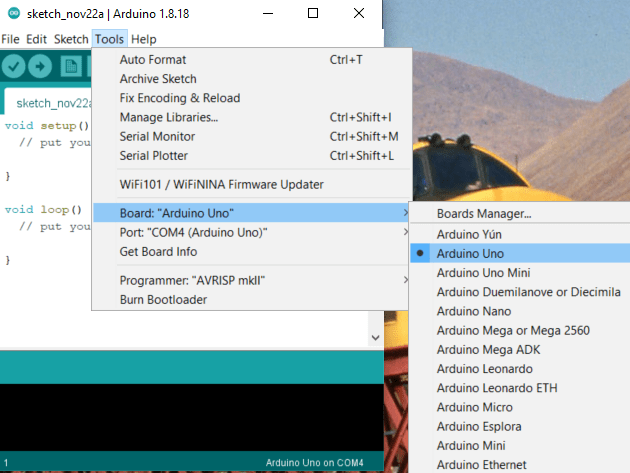Close the Arduino IDE window
Image resolution: width=630 pixels, height=473 pixels.
click(x=359, y=14)
